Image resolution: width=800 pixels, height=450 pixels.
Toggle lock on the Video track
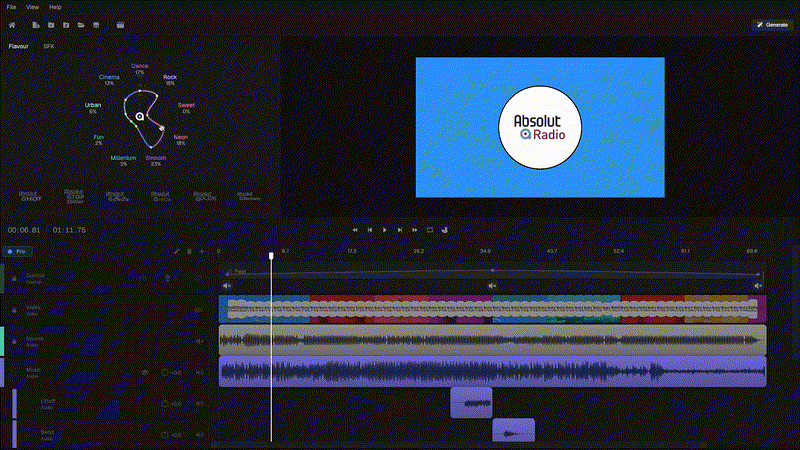14,310
